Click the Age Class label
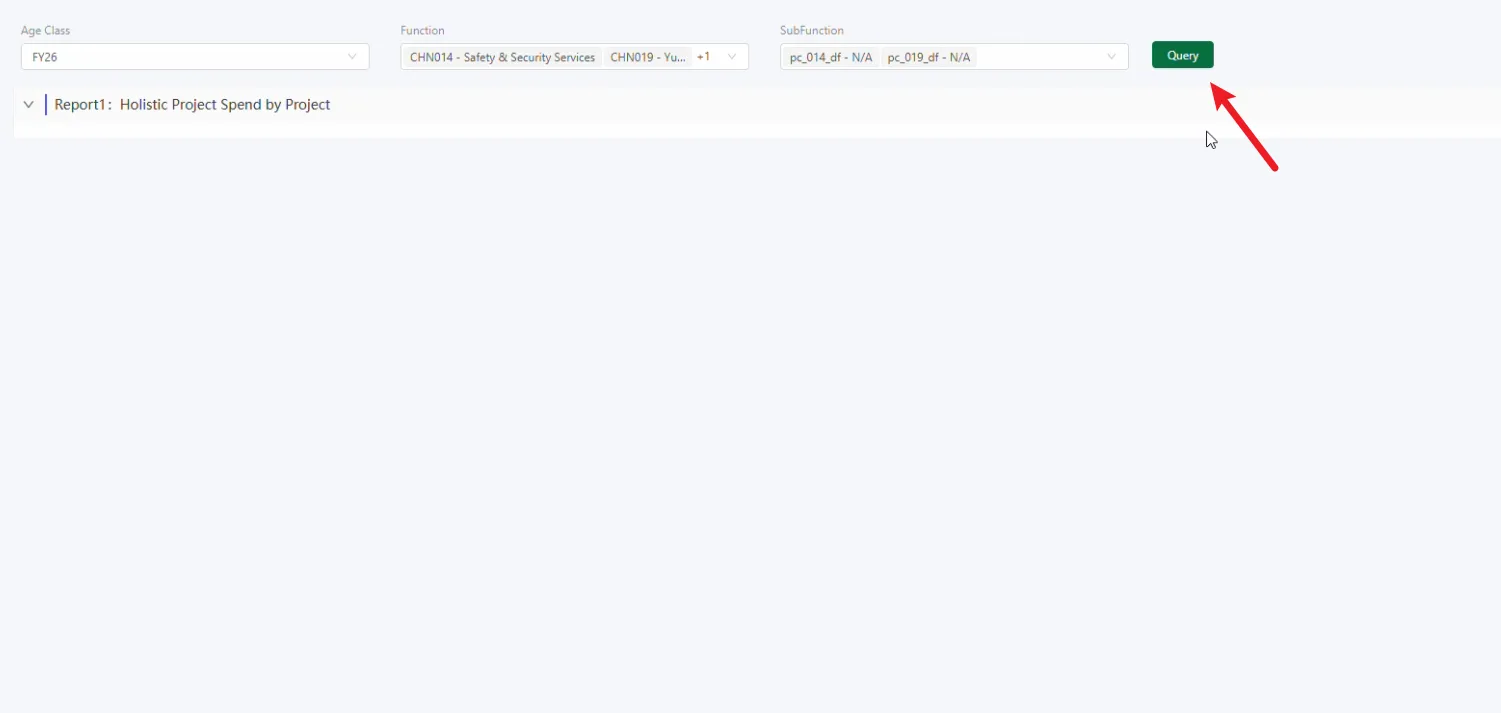 (x=45, y=31)
